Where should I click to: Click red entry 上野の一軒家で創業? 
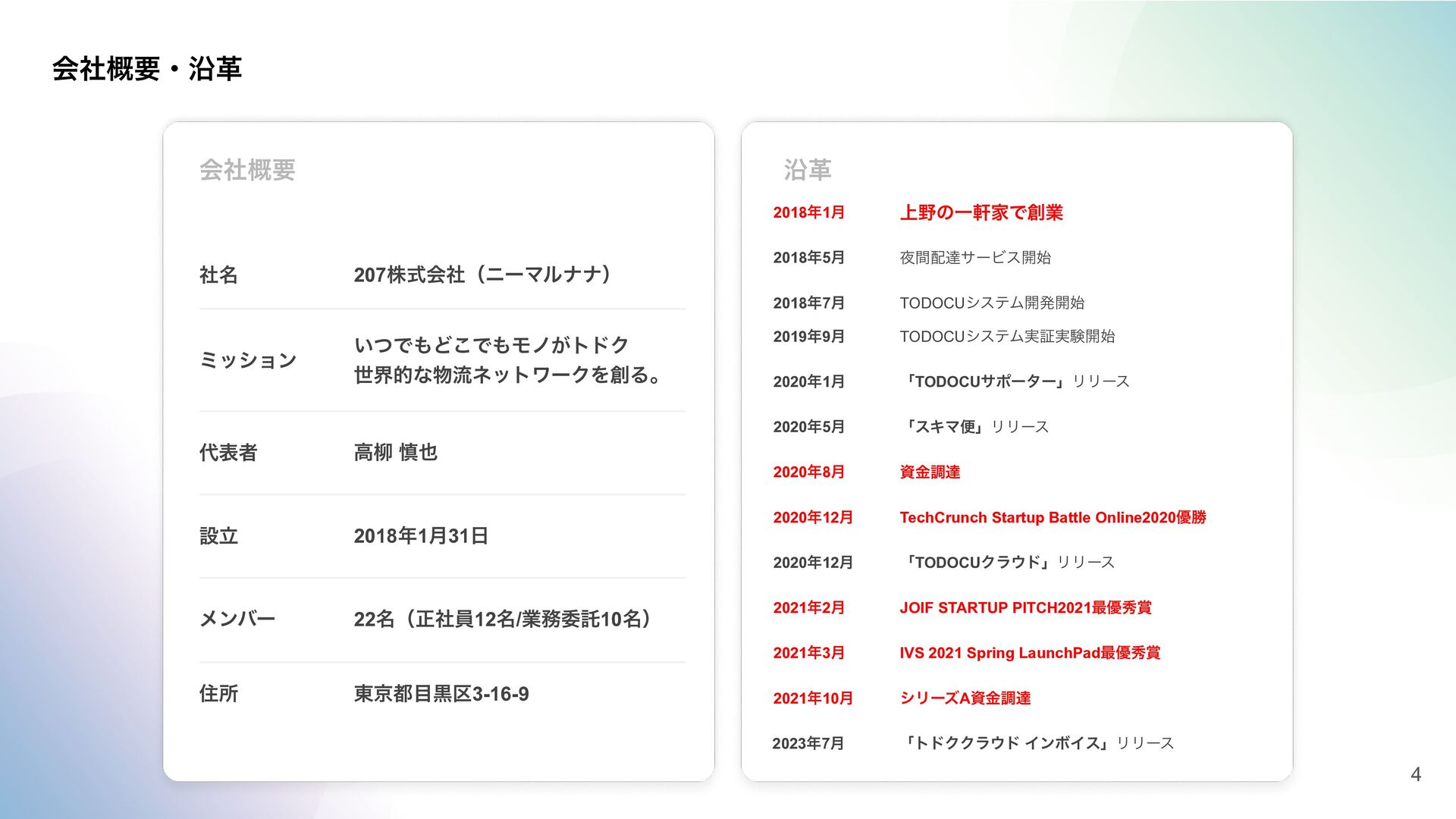coord(981,213)
